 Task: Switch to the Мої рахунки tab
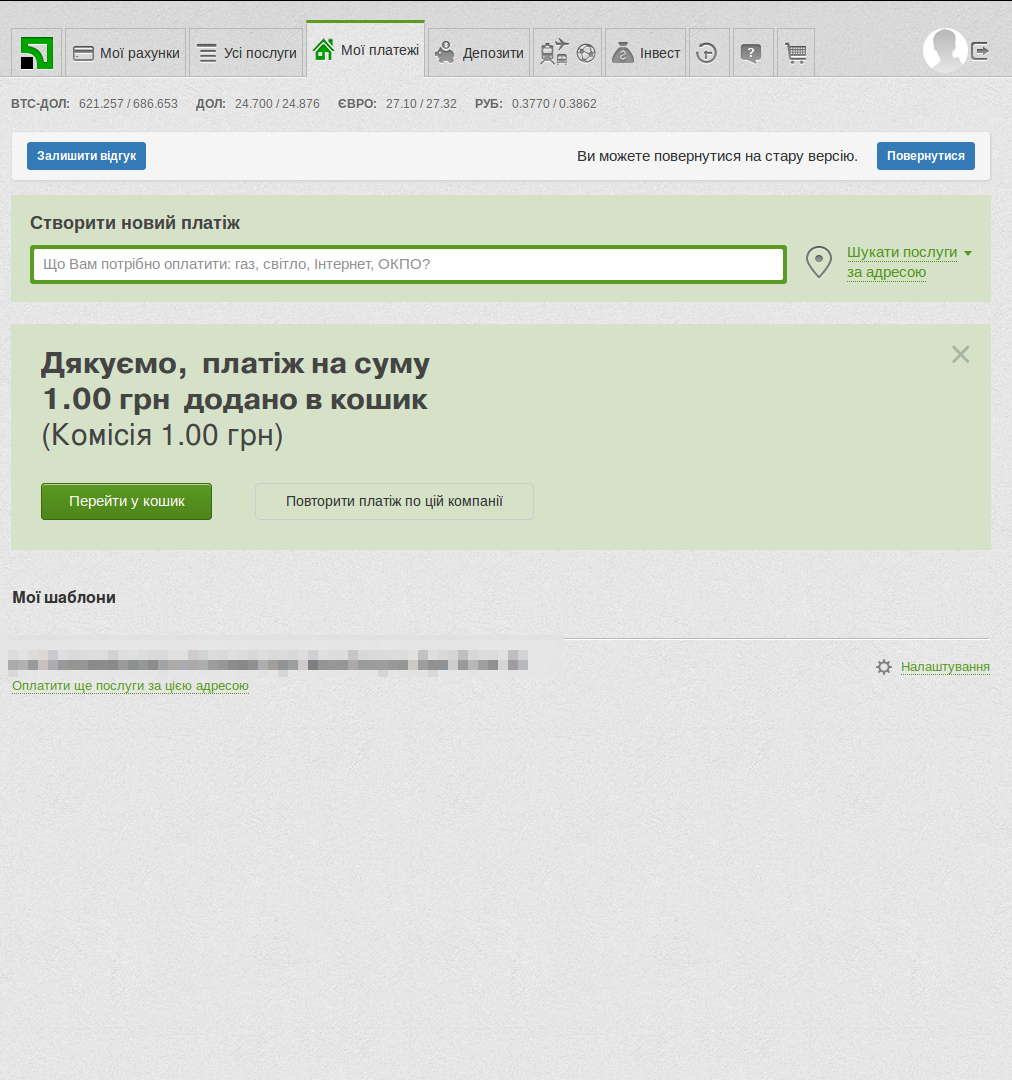[126, 53]
